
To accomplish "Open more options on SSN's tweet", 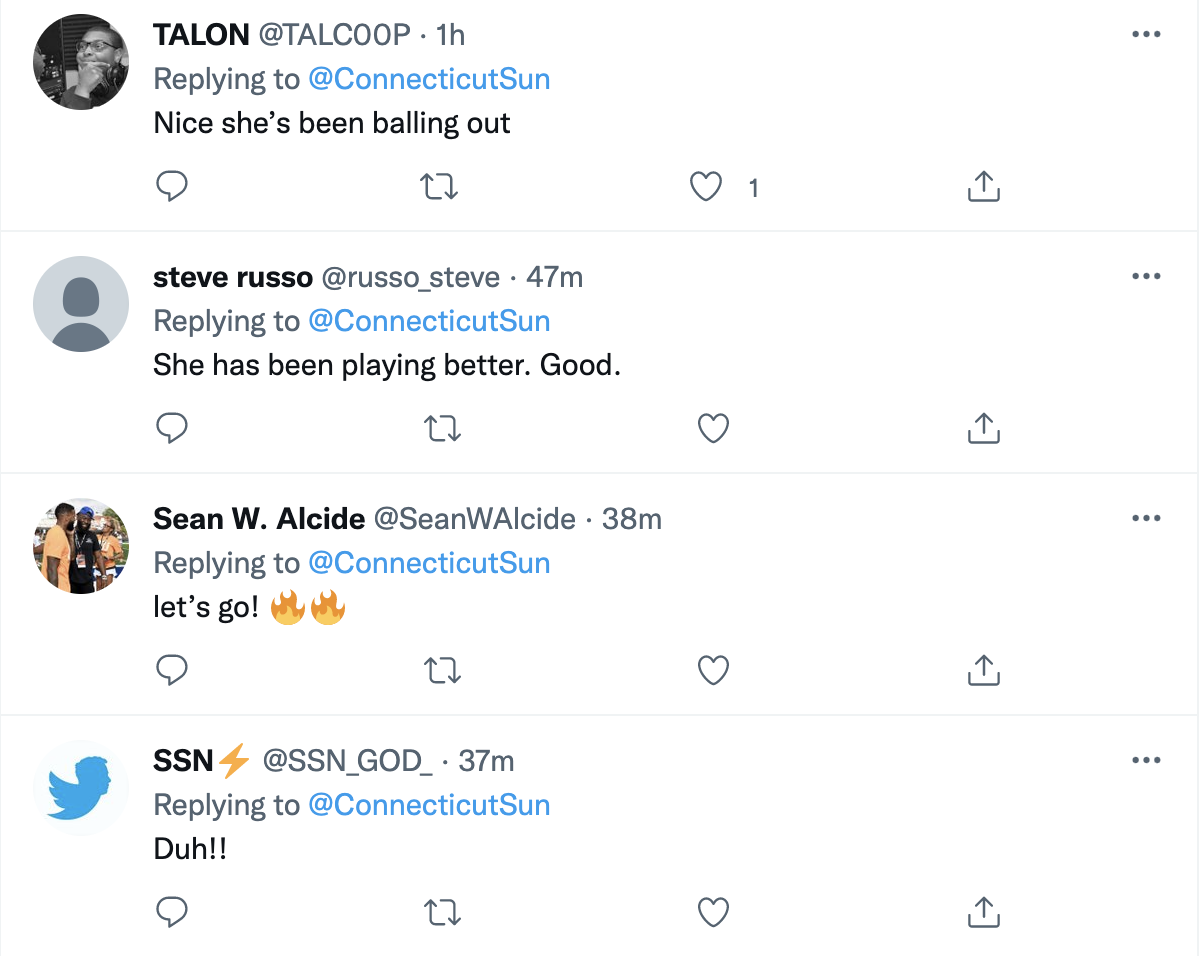I will (1145, 761).
